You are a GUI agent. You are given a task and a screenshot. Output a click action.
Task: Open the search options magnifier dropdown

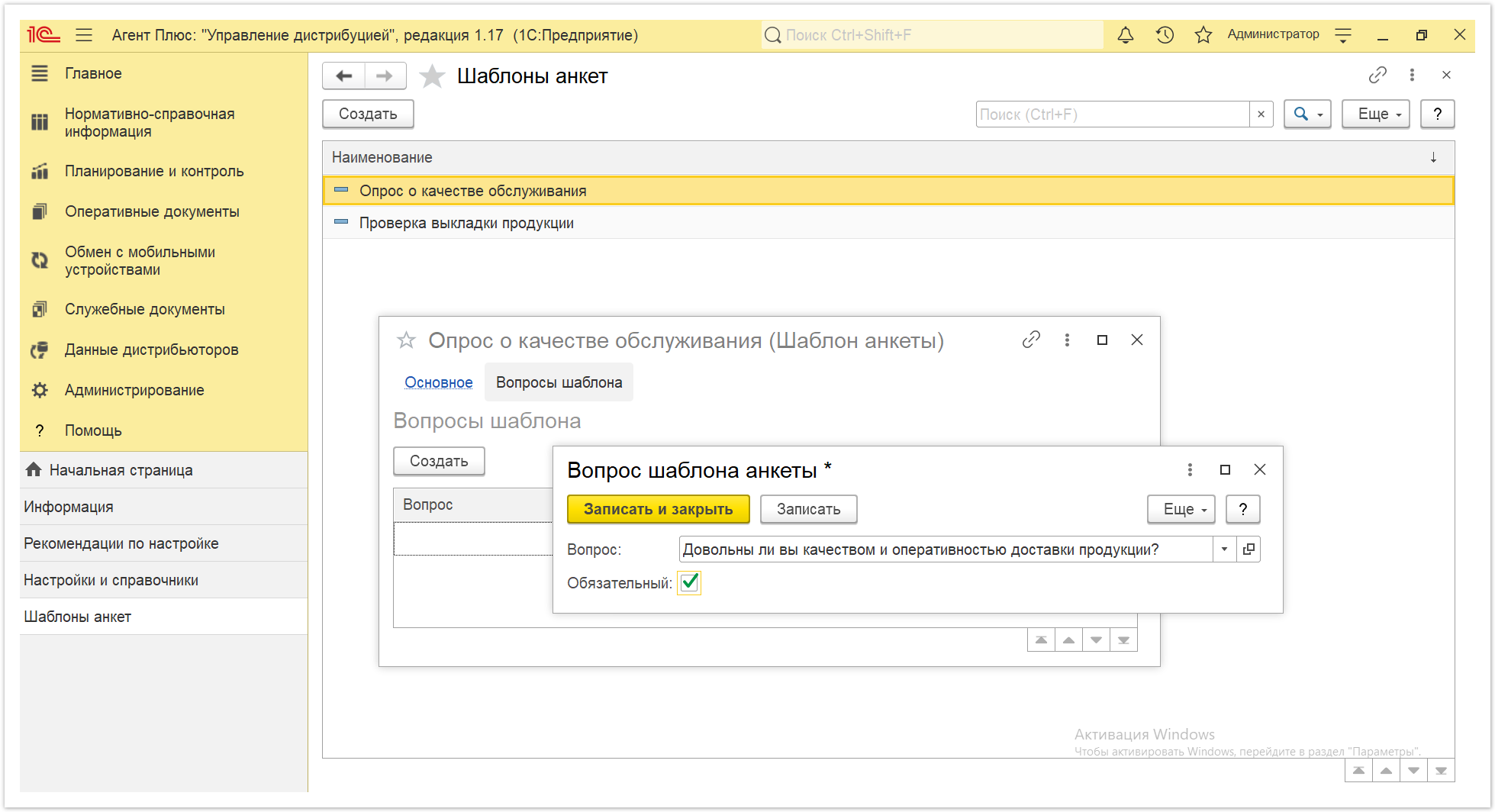(1307, 114)
